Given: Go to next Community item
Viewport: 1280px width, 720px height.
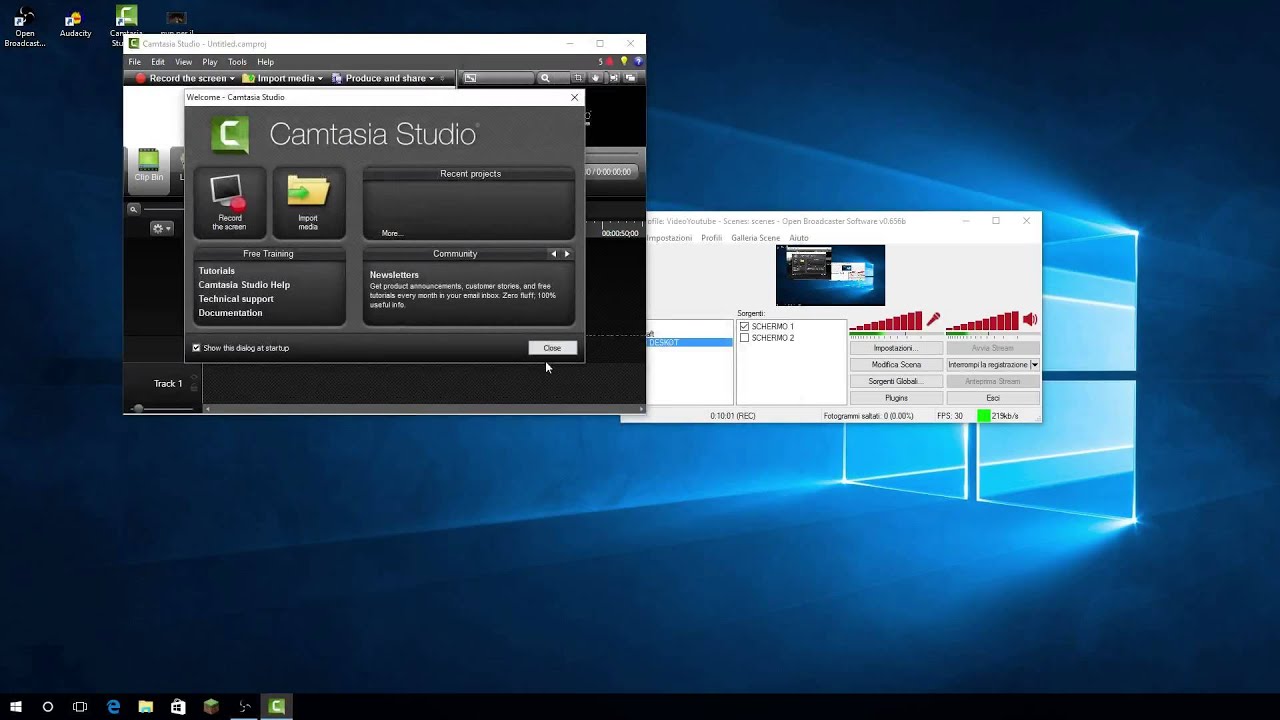Looking at the screenshot, I should (567, 254).
